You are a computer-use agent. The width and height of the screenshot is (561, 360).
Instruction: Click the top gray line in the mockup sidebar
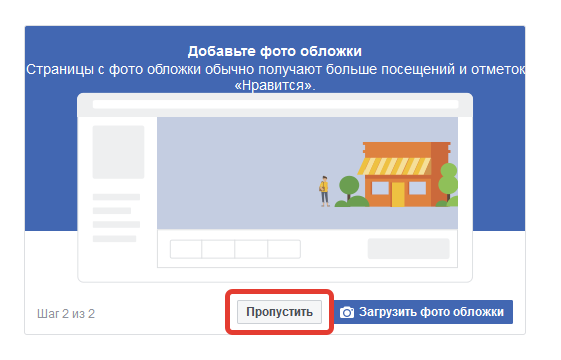click(x=116, y=197)
